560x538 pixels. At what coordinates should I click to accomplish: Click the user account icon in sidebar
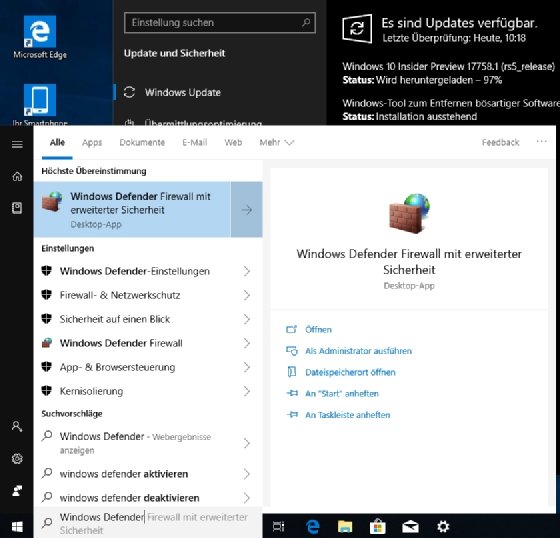click(x=17, y=426)
